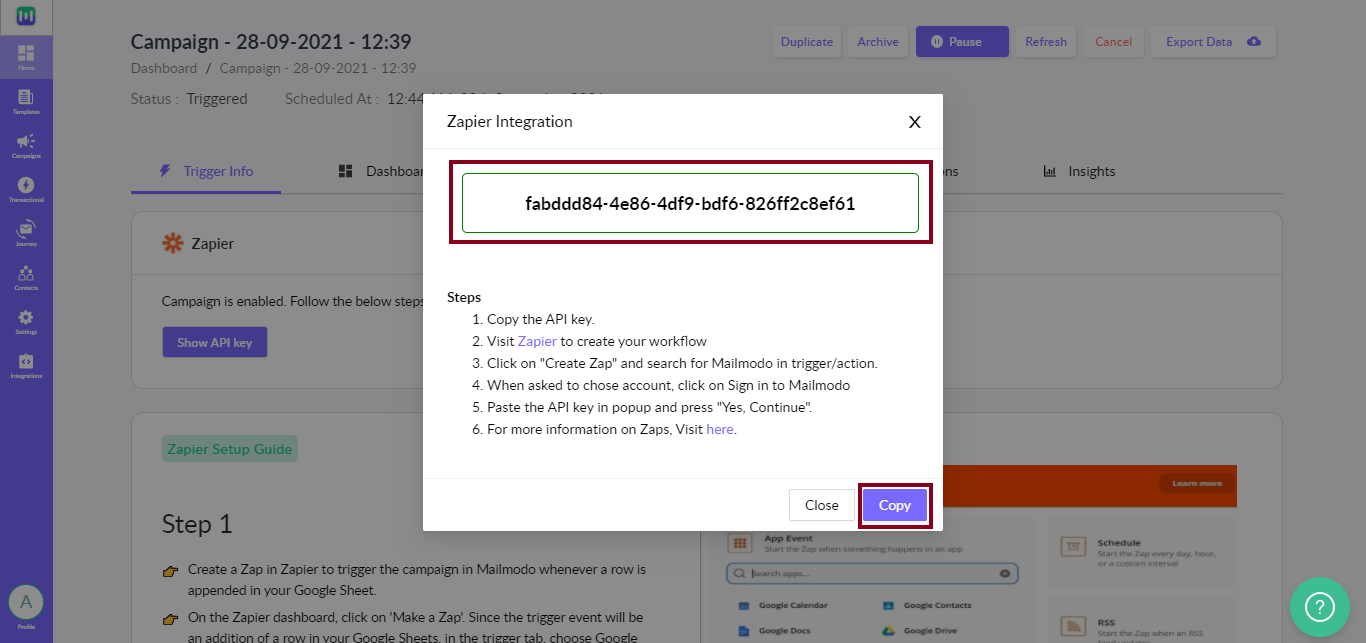Click the 'Copy the API key.' step text

click(x=541, y=319)
